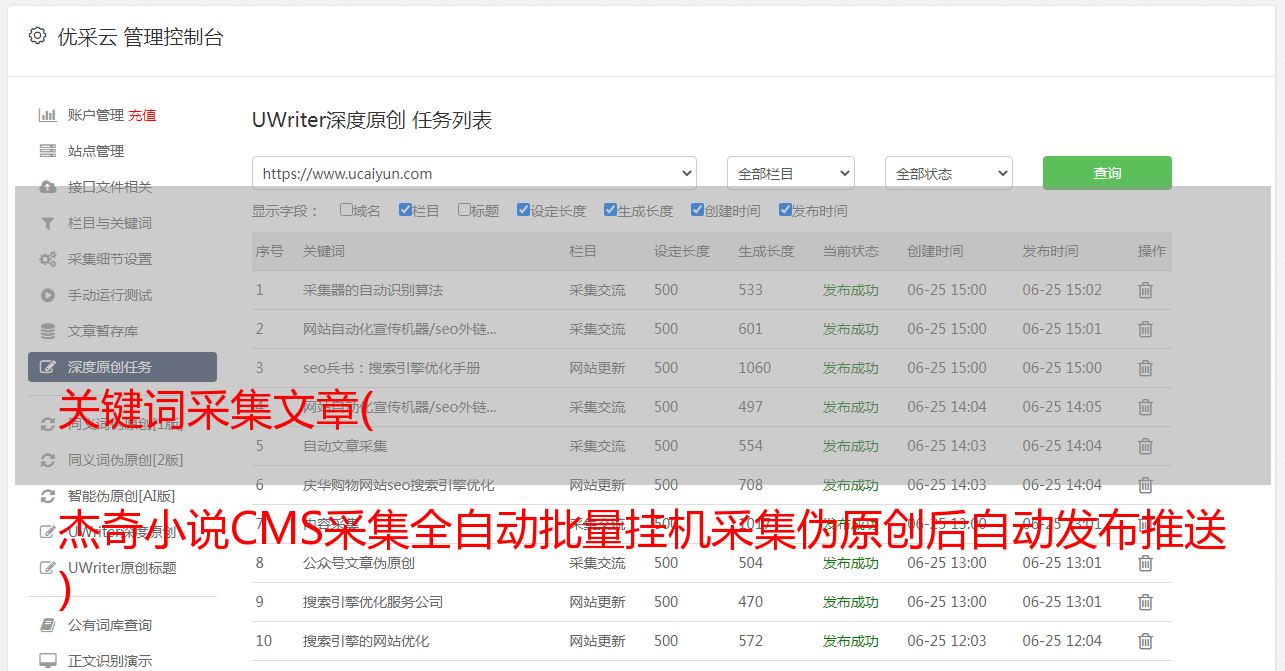Click the gear icon beside 优采云 管理控制台
Screen dimensions: 1285x671
tap(37, 36)
